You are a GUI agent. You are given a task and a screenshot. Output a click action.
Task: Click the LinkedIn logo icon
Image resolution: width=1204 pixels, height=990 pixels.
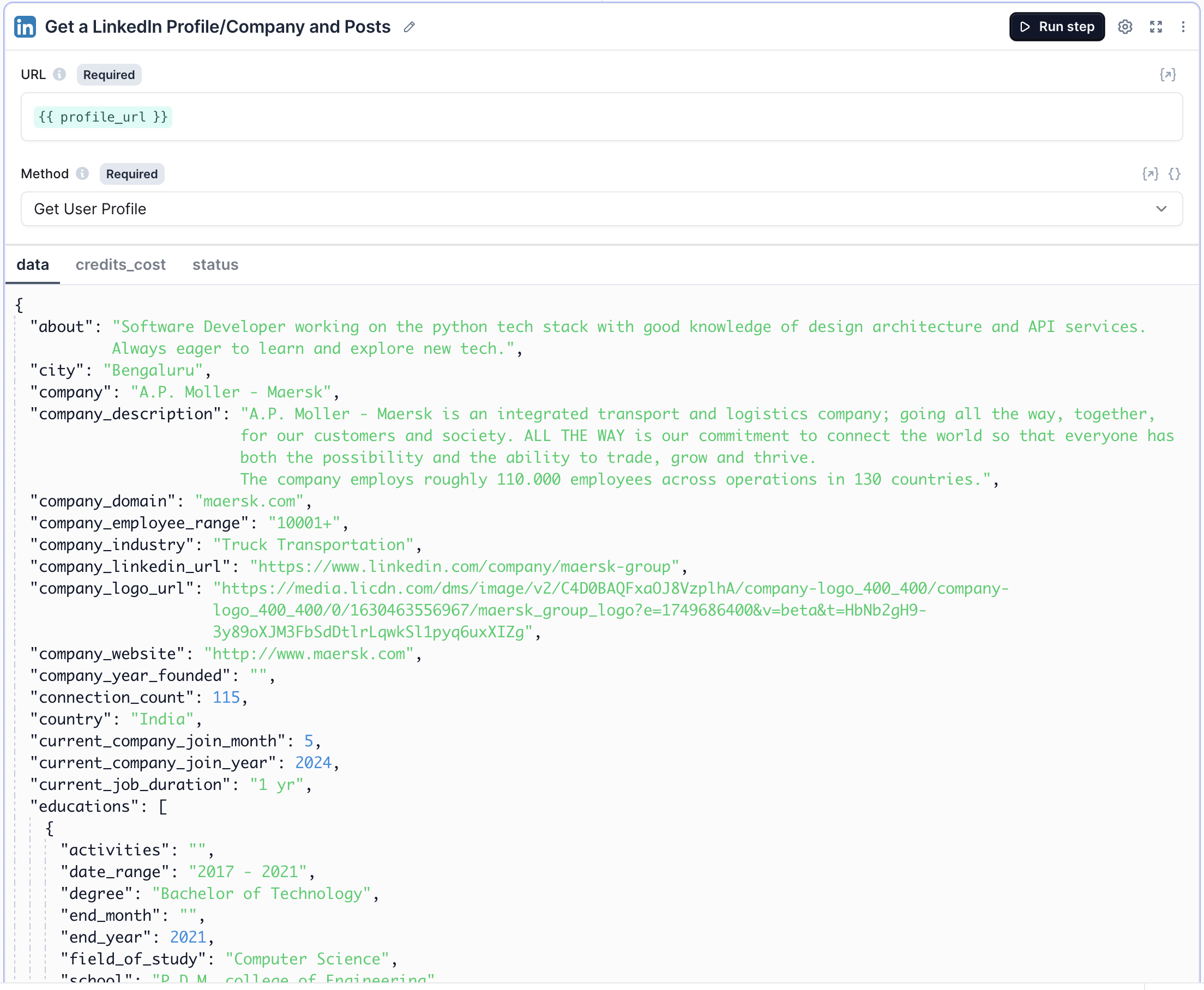pyautogui.click(x=25, y=27)
